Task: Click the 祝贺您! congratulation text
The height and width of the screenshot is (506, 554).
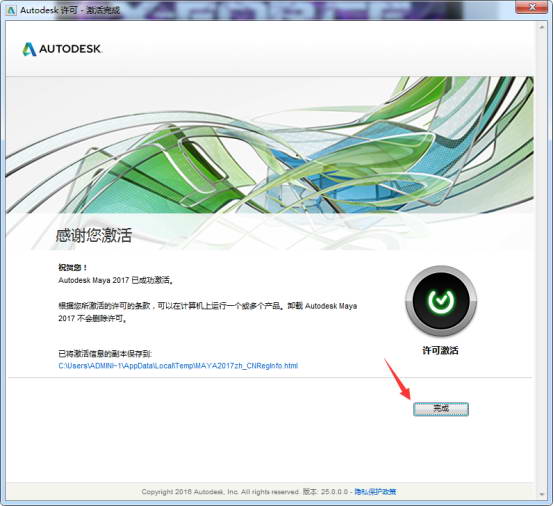Action: [72, 267]
